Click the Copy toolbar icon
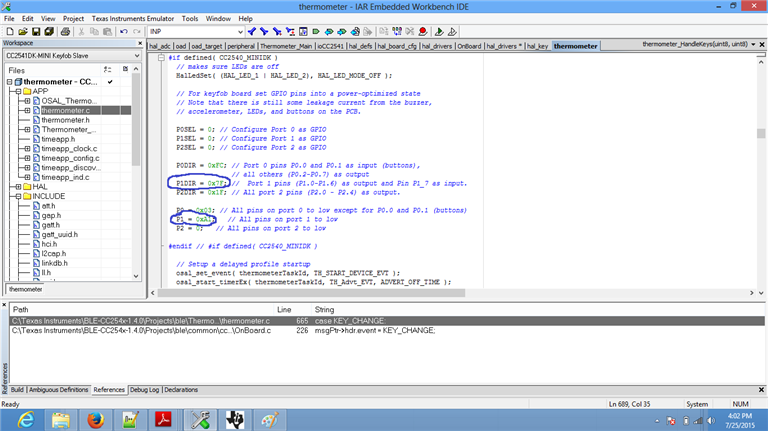Image resolution: width=768 pixels, height=431 pixels. [94, 31]
